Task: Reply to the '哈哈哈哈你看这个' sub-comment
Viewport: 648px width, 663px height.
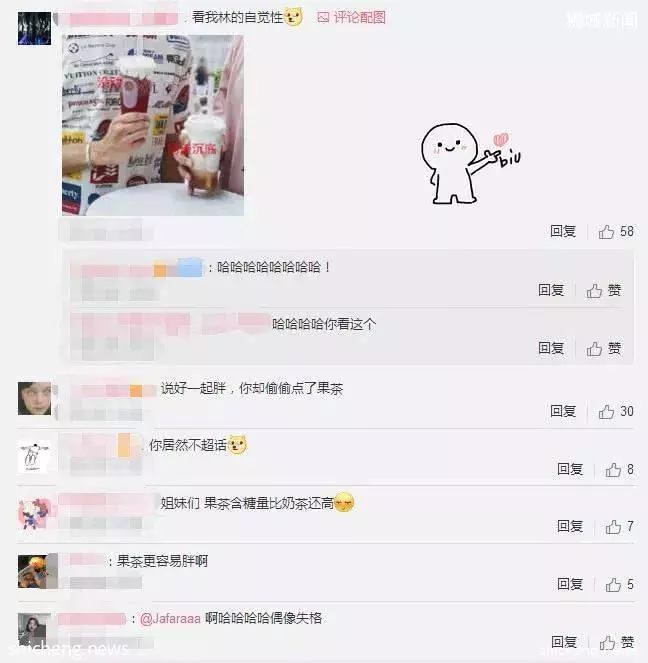Action: pyautogui.click(x=551, y=348)
